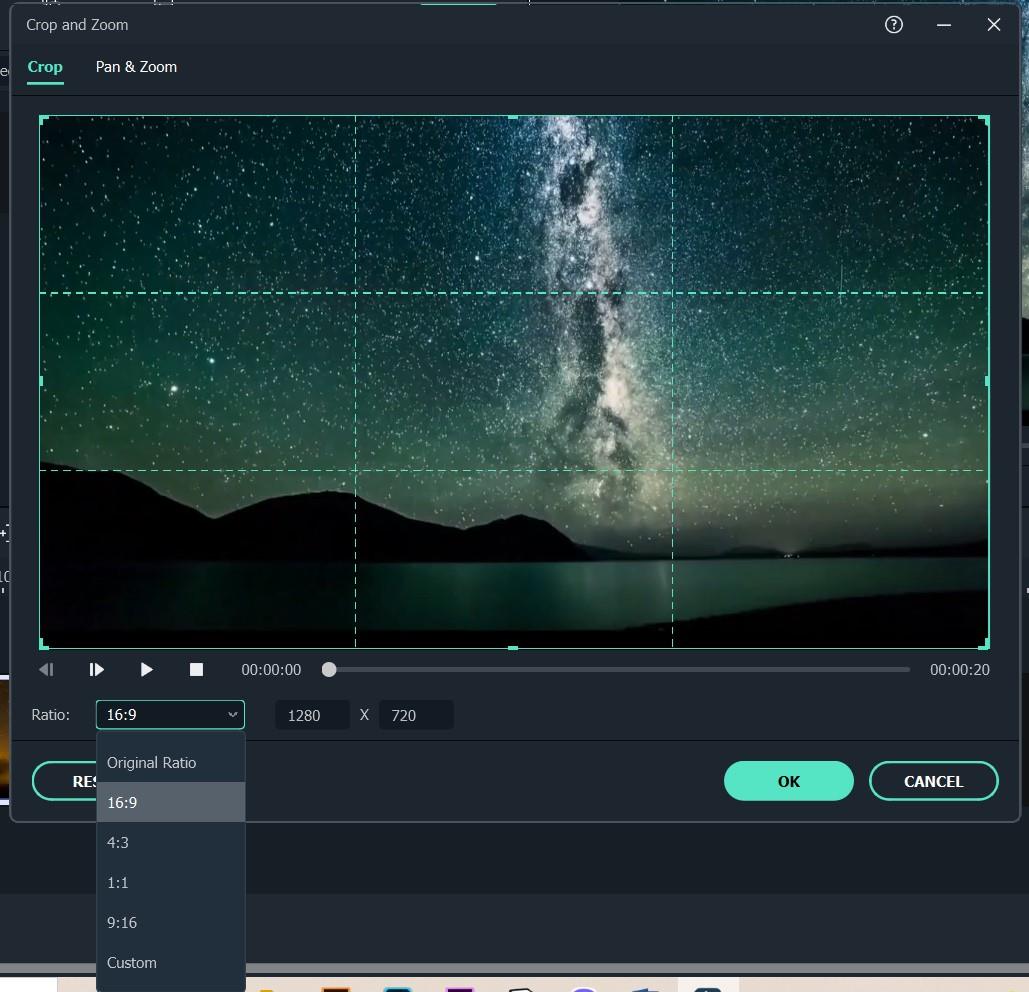Switch to the Pan & Zoom tab
1029x992 pixels.
point(136,67)
